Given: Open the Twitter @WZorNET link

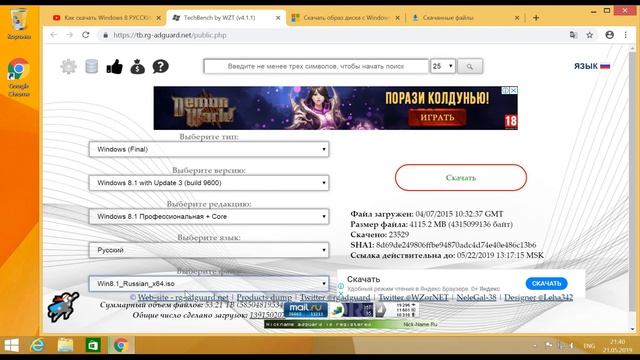Looking at the screenshot, I should tap(413, 297).
